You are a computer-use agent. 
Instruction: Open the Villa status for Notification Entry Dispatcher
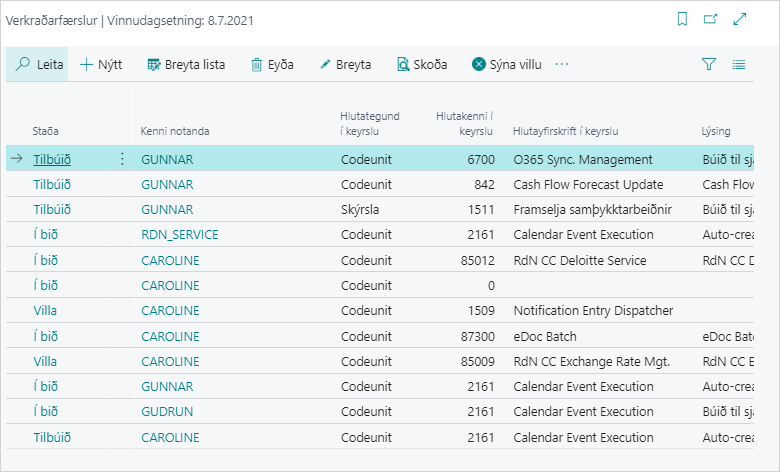coord(45,310)
